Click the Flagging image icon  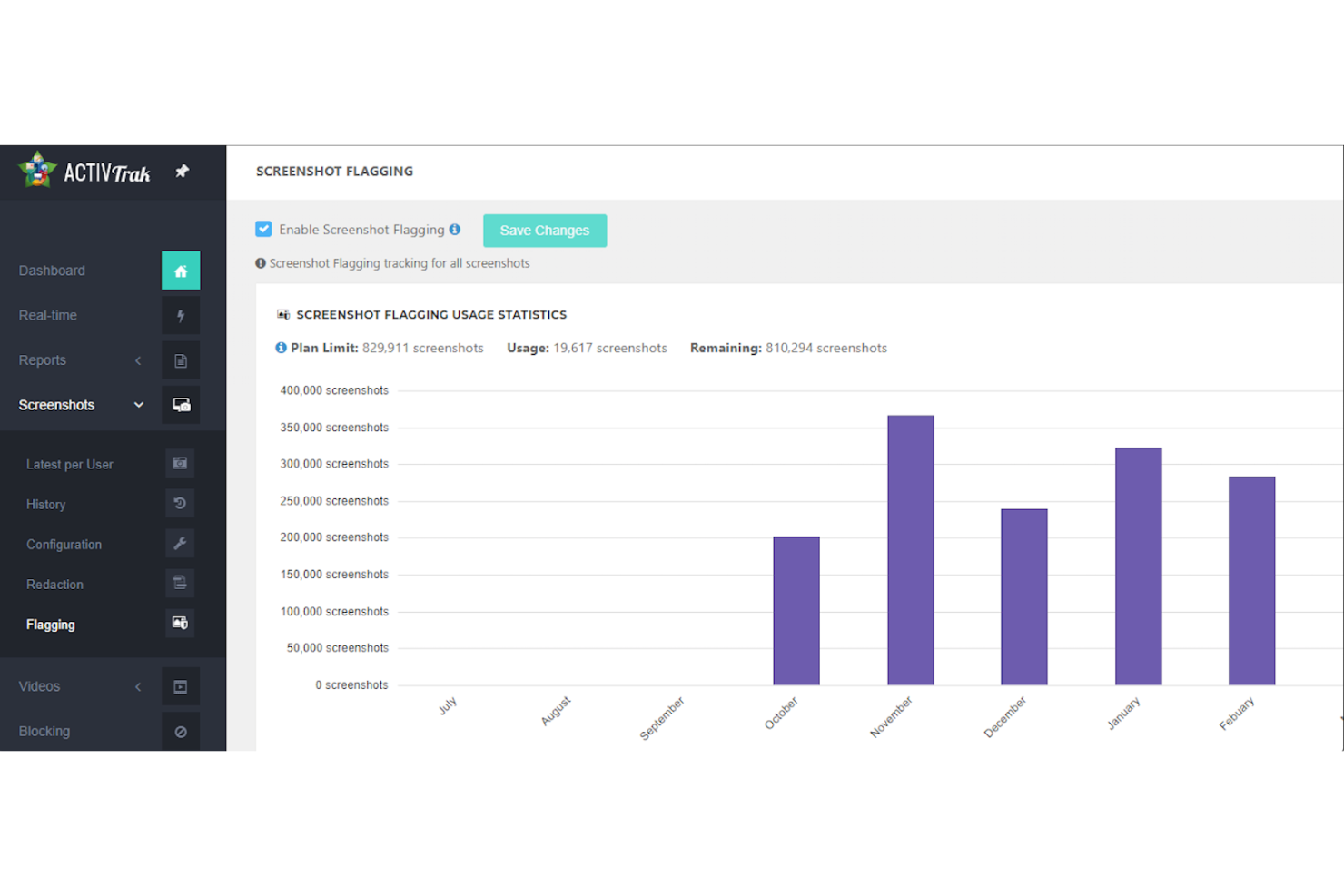click(x=180, y=623)
